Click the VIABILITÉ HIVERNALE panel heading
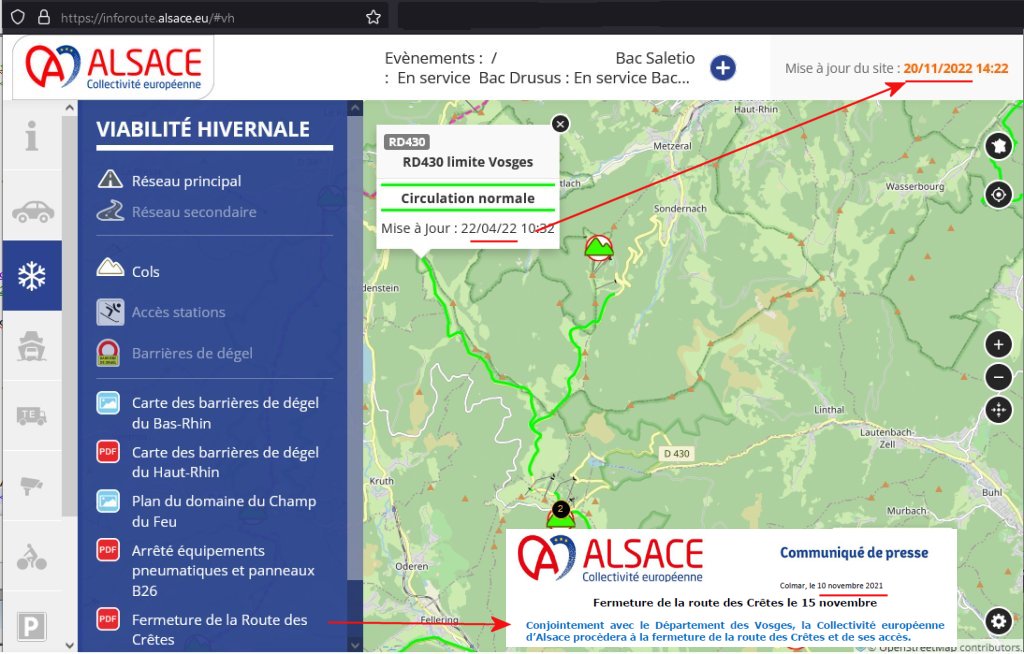 click(203, 129)
